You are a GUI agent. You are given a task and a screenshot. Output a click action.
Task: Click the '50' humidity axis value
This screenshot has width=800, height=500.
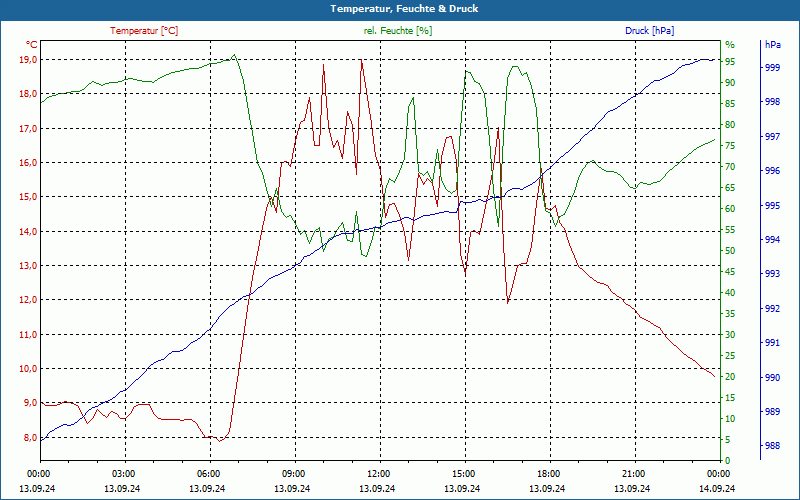[730, 251]
